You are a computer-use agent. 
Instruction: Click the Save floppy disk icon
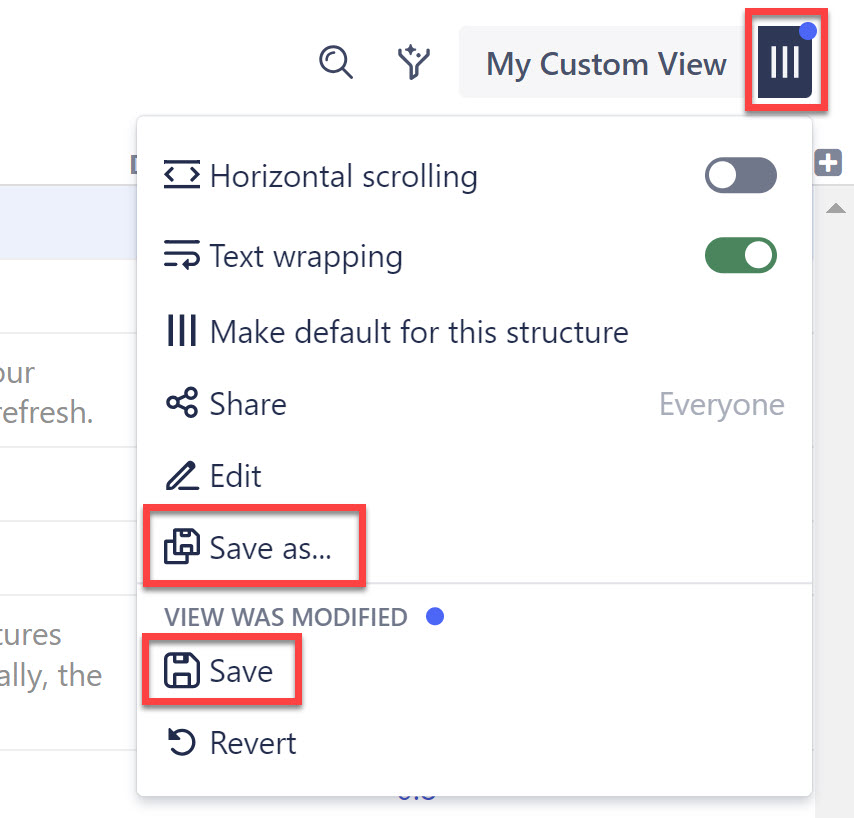(x=182, y=671)
